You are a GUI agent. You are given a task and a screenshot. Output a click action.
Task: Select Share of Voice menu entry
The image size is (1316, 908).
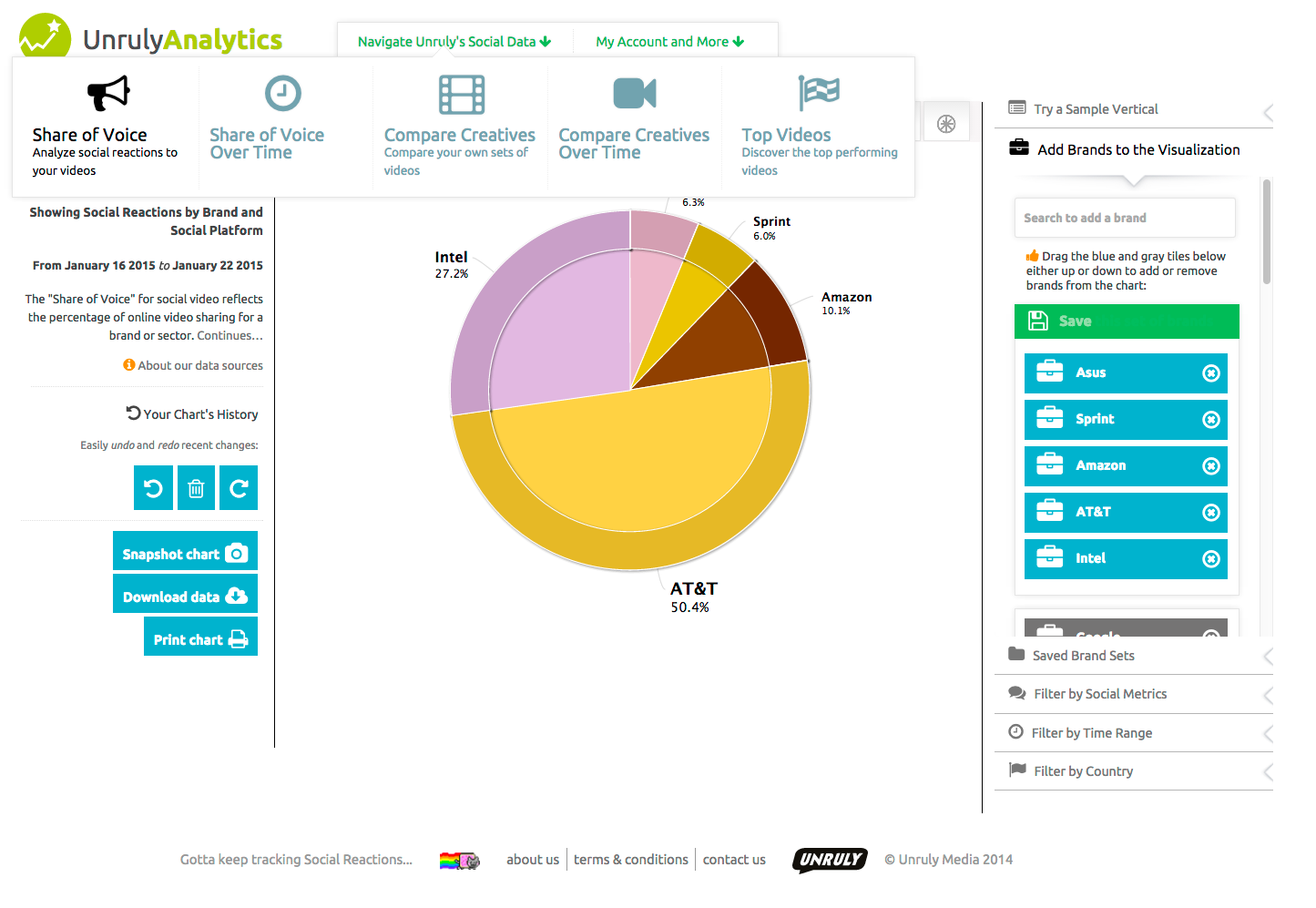coord(106,128)
